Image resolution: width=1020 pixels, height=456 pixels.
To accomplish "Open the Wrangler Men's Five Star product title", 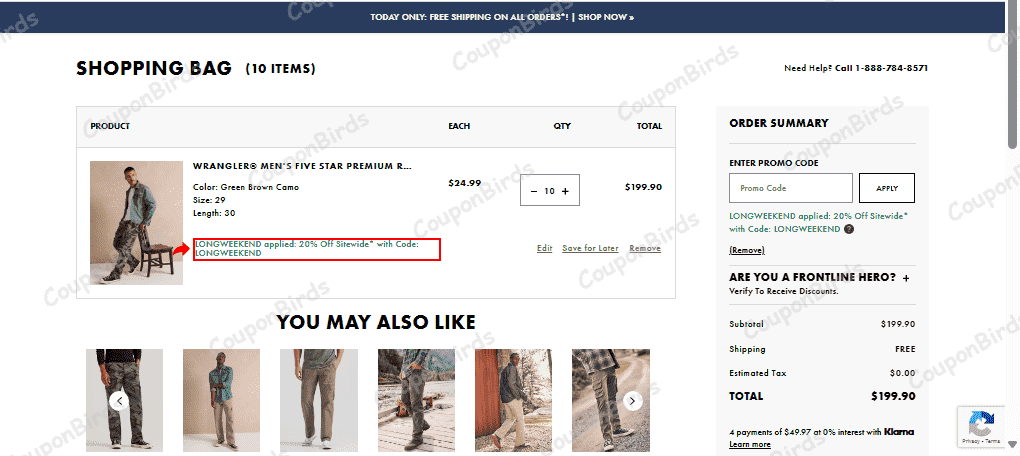I will (x=302, y=166).
